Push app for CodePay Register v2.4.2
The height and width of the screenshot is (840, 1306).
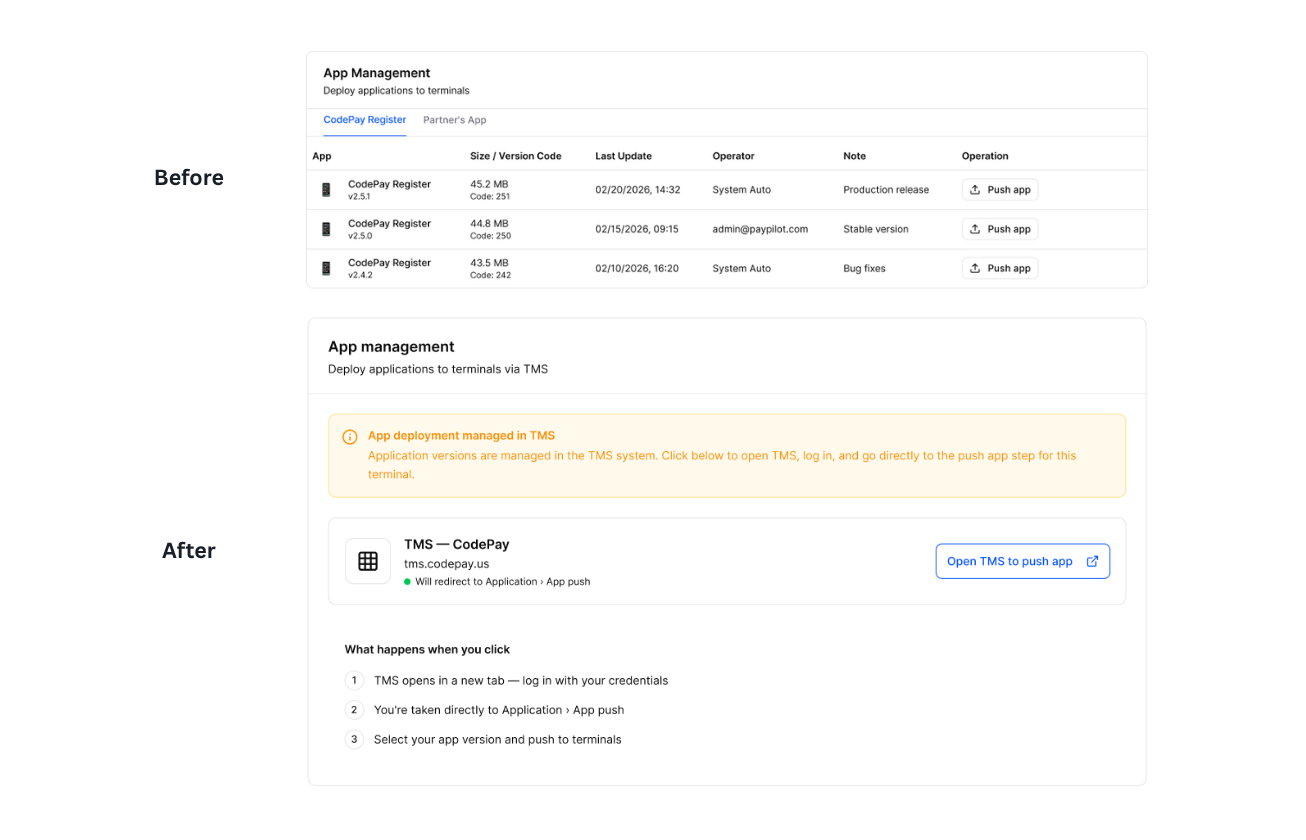click(x=1000, y=268)
